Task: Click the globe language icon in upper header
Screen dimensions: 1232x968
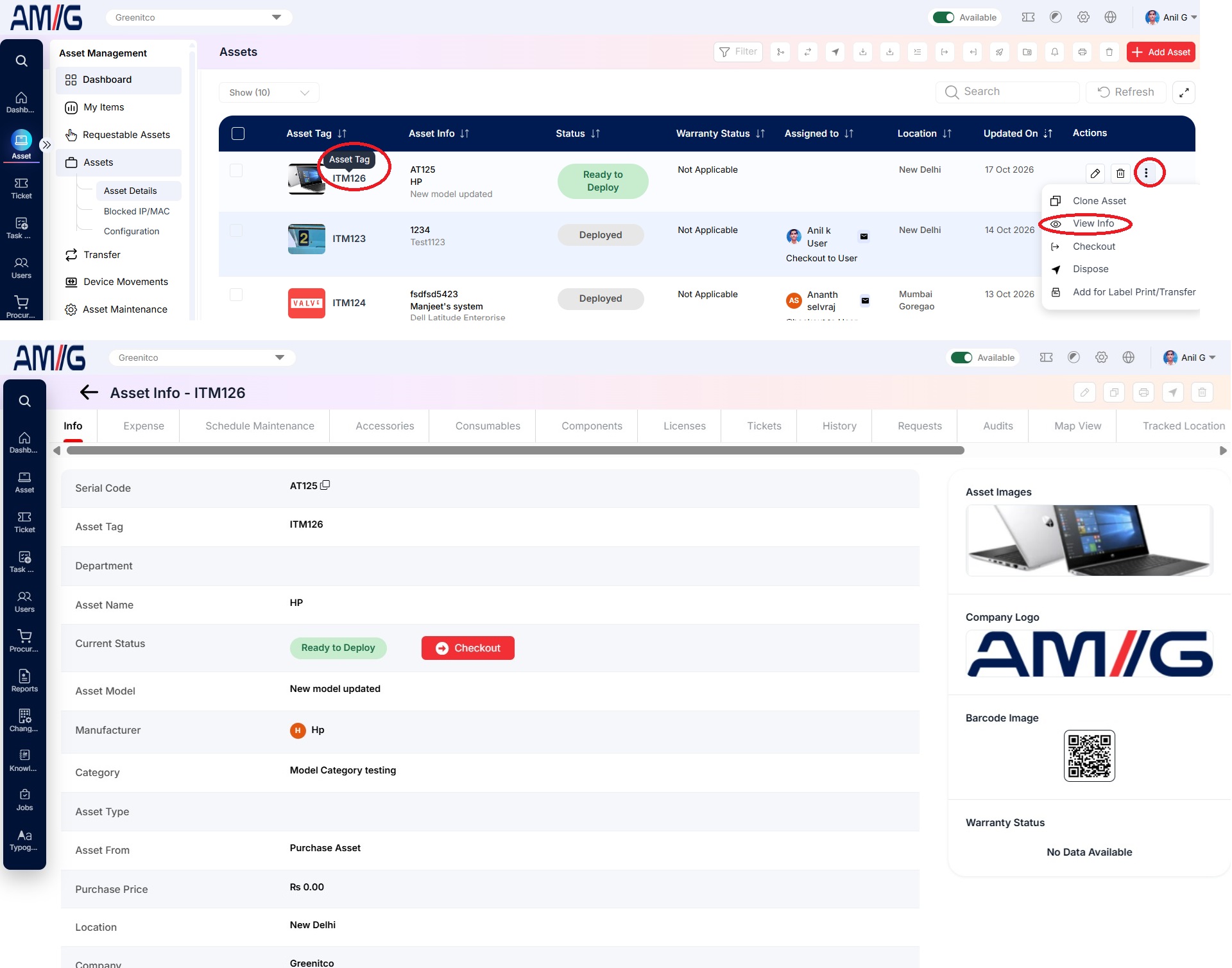Action: tap(1111, 17)
